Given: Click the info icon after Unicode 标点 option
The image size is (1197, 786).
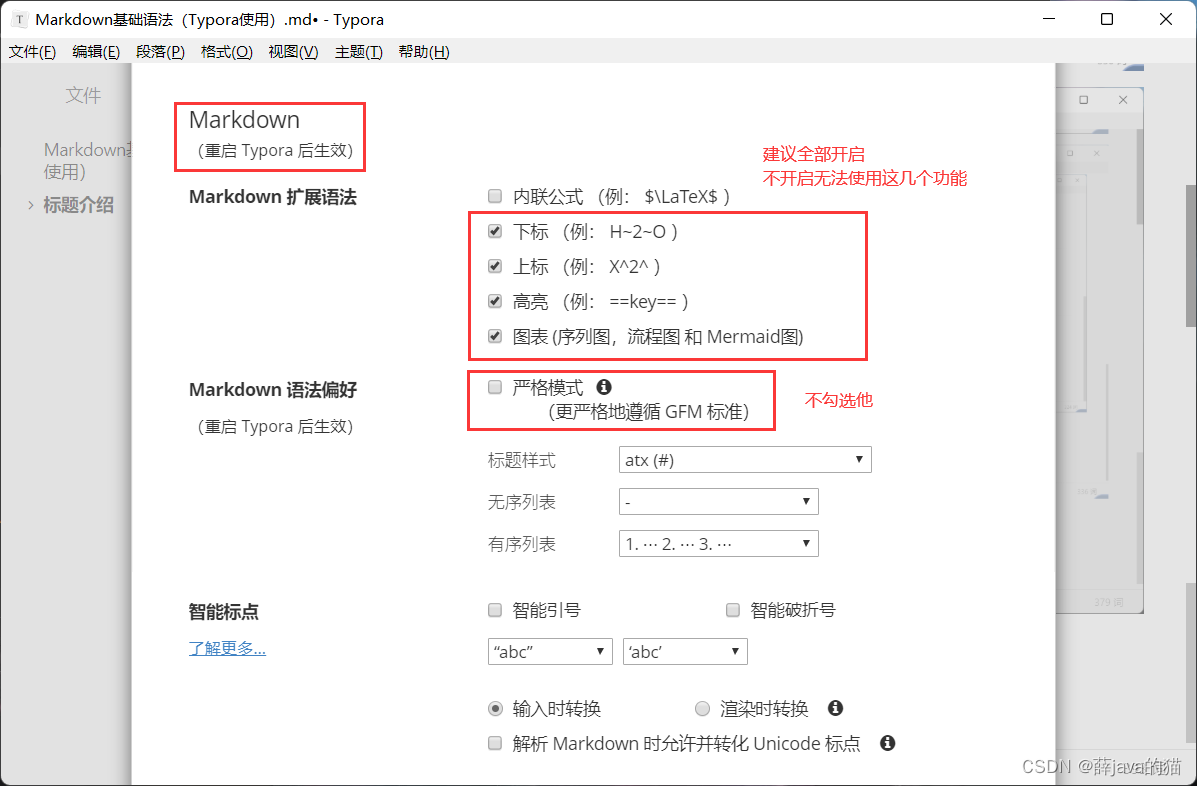Looking at the screenshot, I should point(886,743).
